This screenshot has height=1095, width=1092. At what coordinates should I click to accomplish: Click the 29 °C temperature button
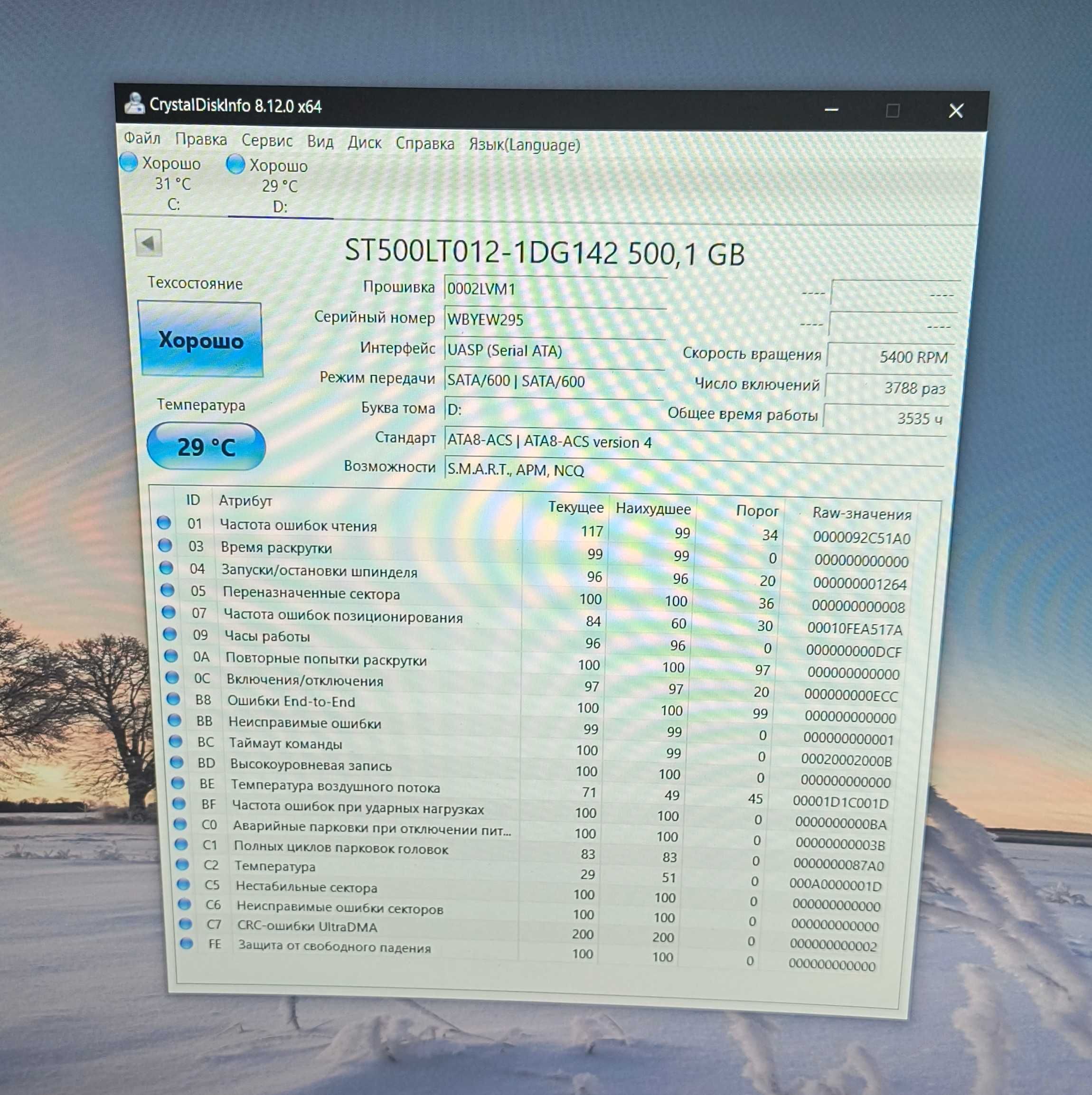tap(206, 447)
